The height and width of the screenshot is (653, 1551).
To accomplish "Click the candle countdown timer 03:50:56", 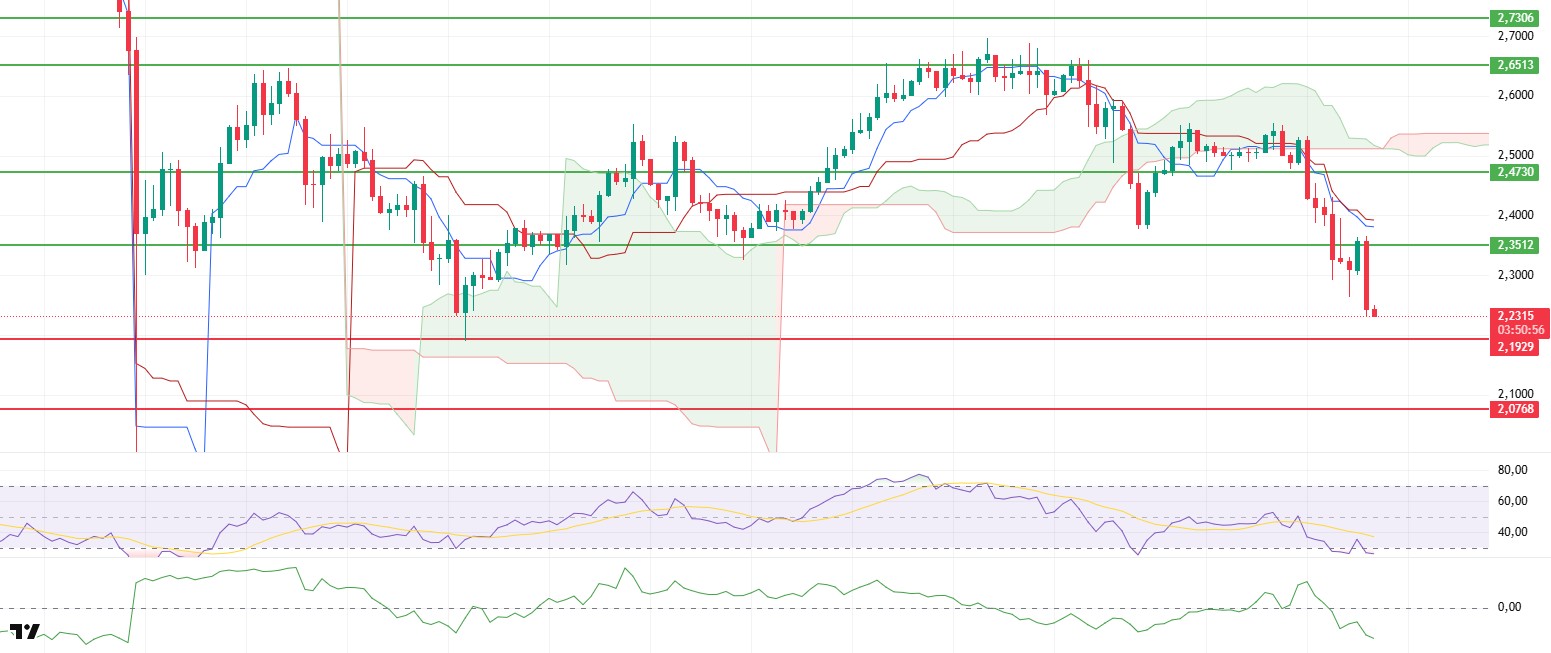I will [1516, 329].
